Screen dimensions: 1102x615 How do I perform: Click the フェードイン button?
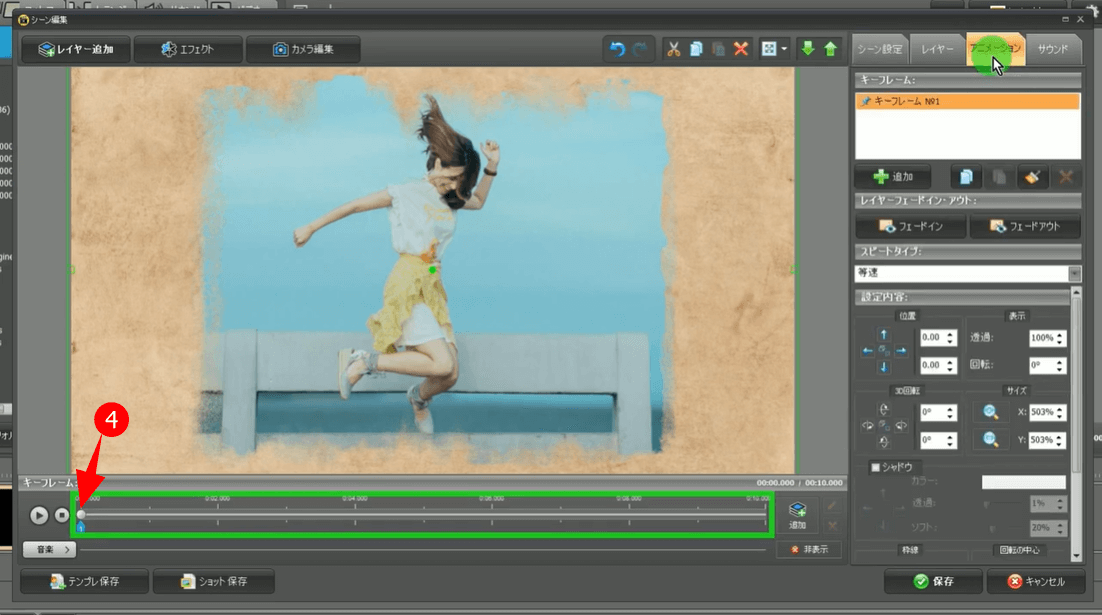coord(910,227)
